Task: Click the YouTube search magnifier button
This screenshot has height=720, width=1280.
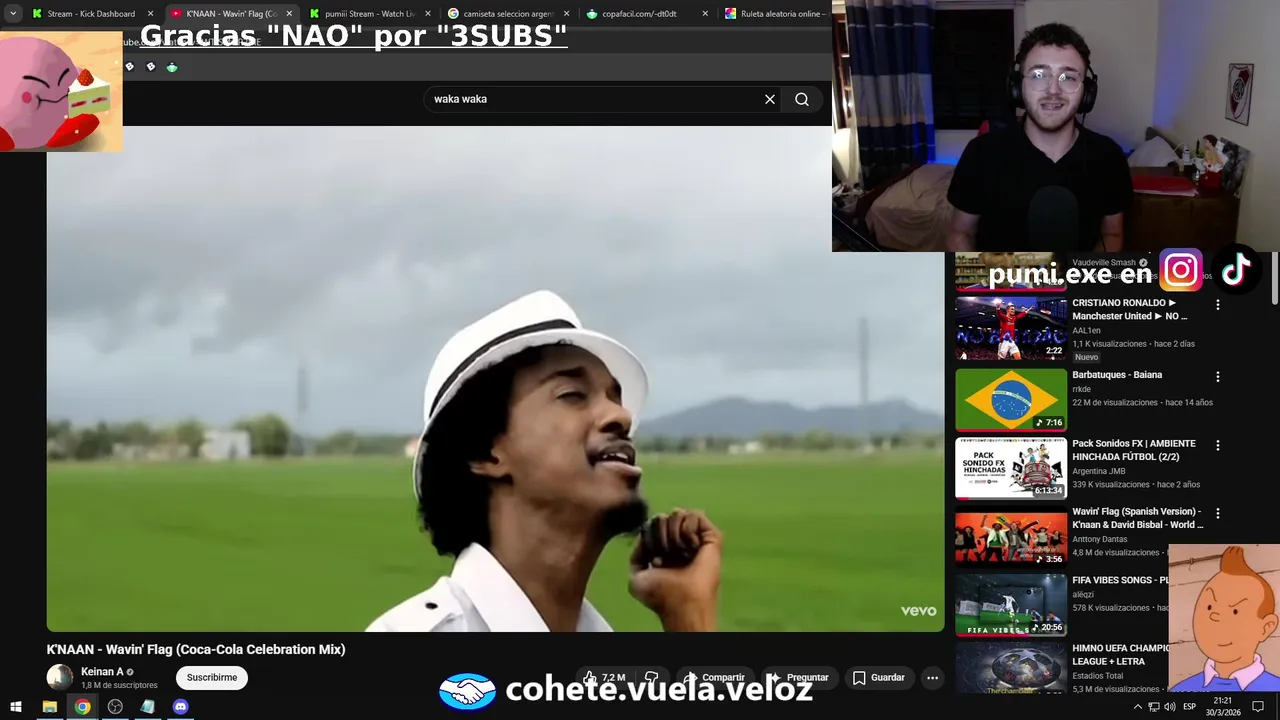Action: 802,99
